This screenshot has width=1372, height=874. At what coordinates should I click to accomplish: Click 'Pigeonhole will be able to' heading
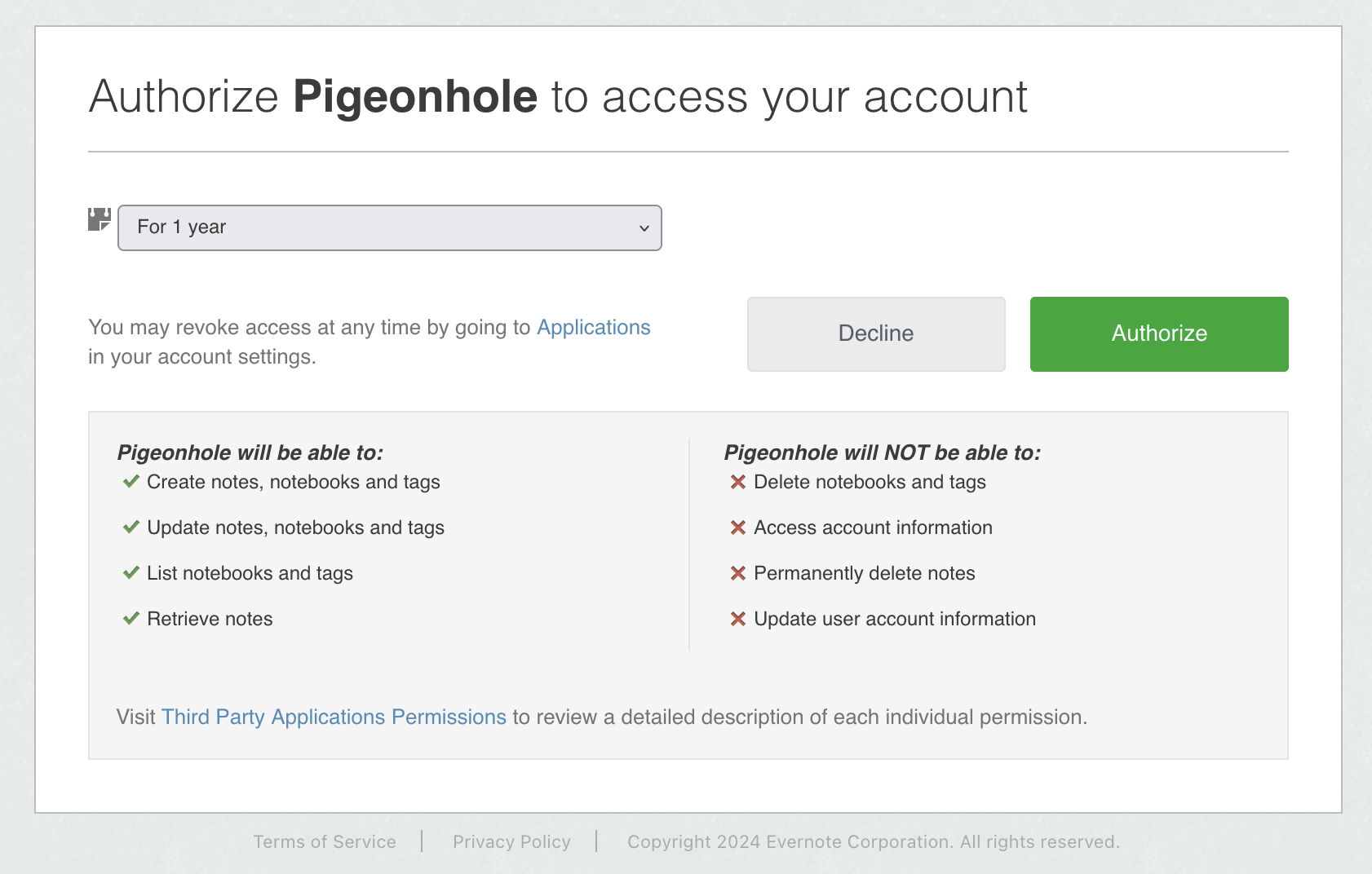click(x=250, y=452)
